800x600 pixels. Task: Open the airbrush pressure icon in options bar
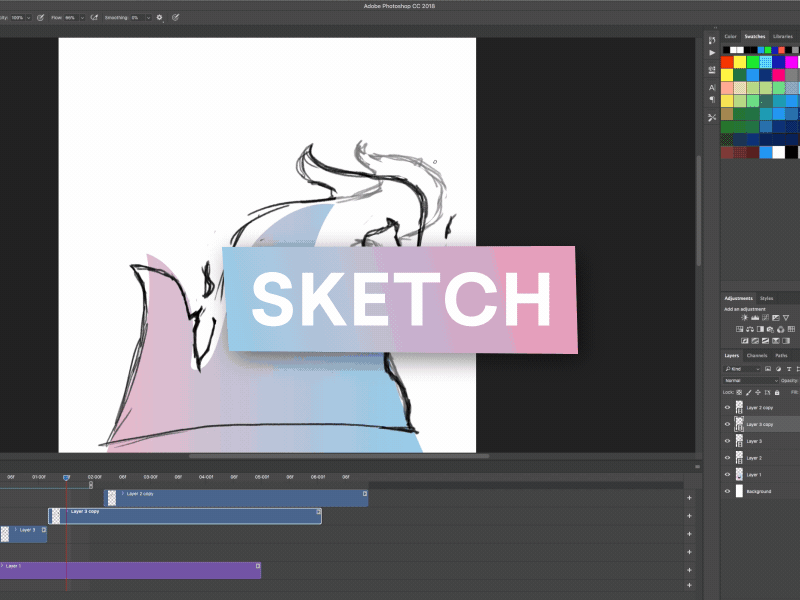click(94, 17)
